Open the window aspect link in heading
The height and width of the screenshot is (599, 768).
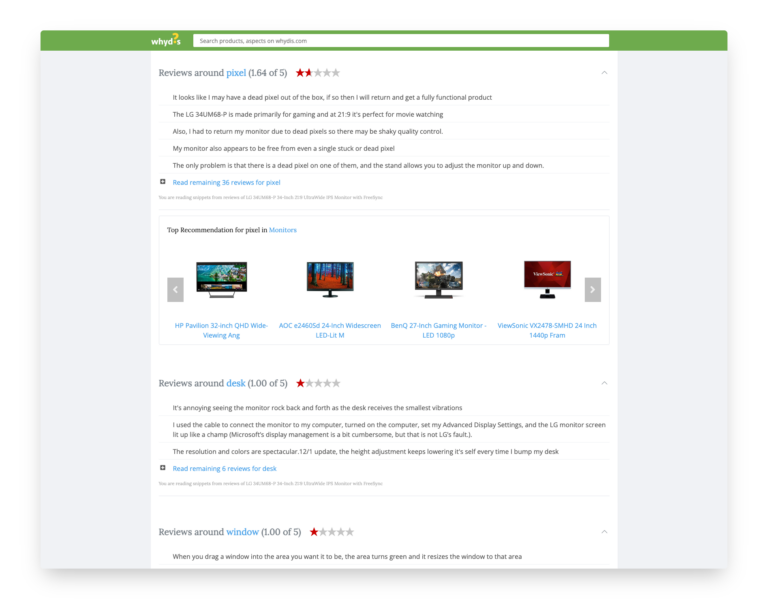pos(242,532)
